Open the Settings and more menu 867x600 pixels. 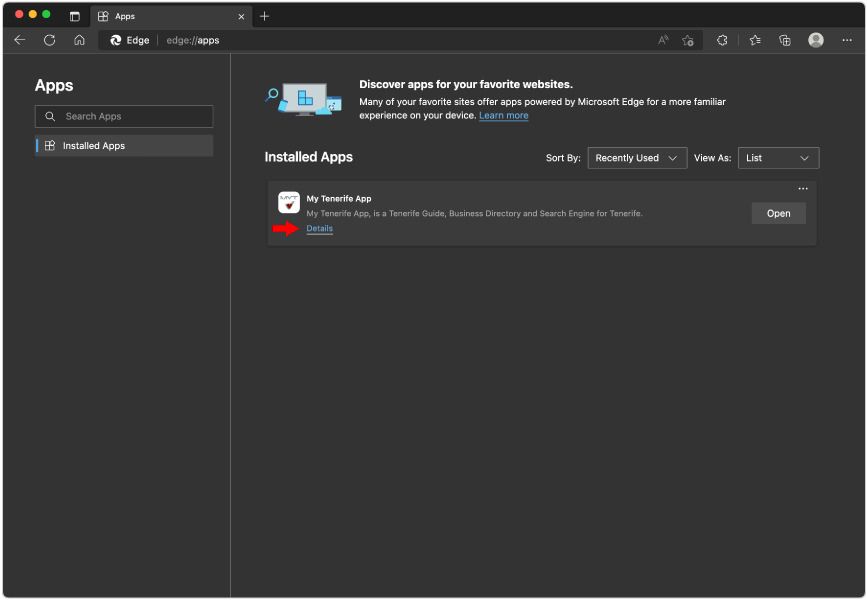tap(846, 40)
